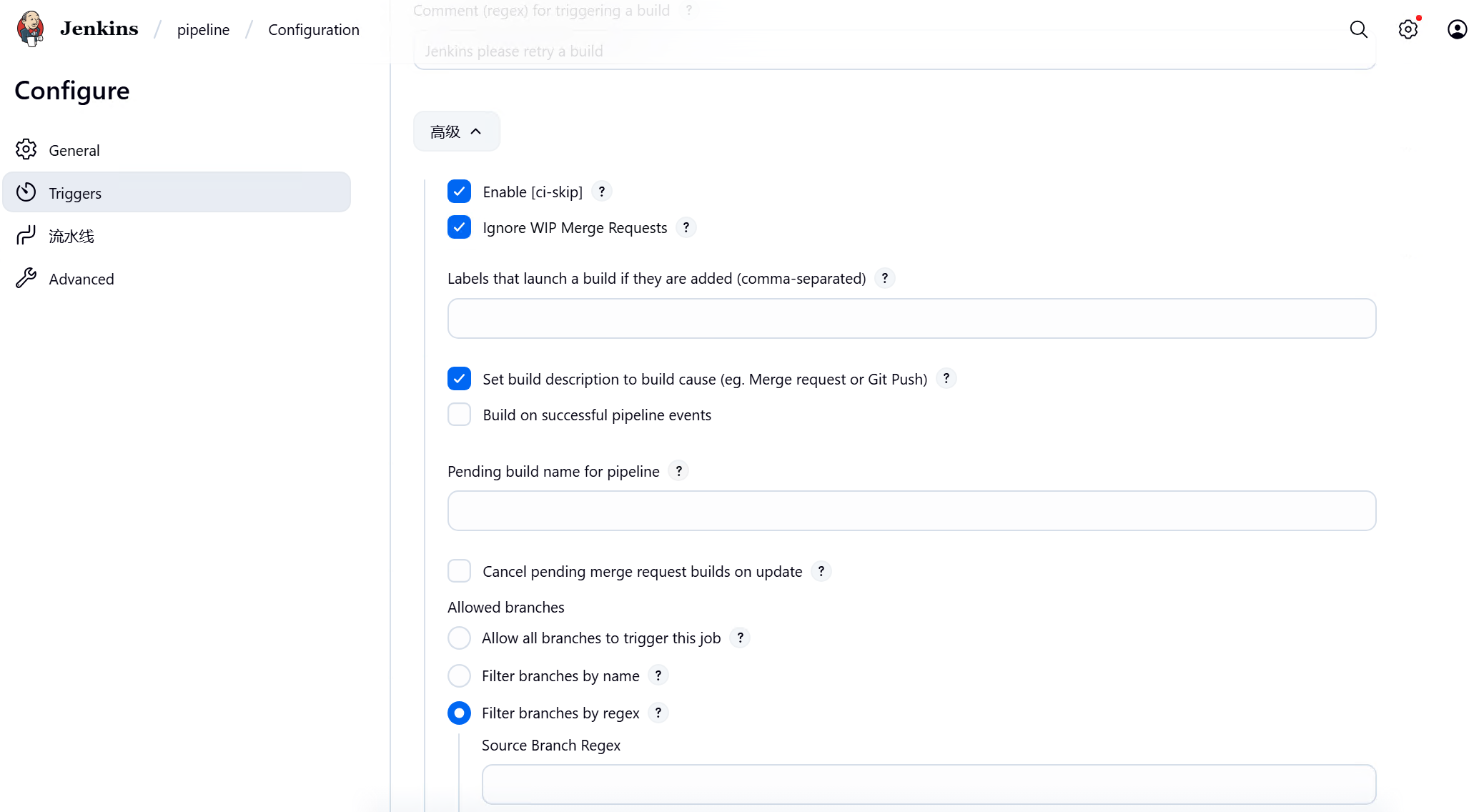Click the Source Branch Regex input field
1479x812 pixels.
click(927, 784)
